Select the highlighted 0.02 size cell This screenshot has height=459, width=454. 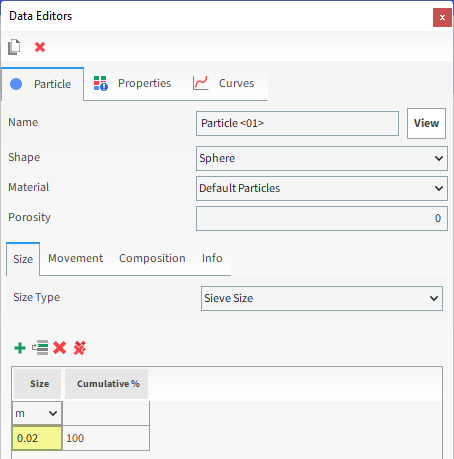(x=37, y=438)
